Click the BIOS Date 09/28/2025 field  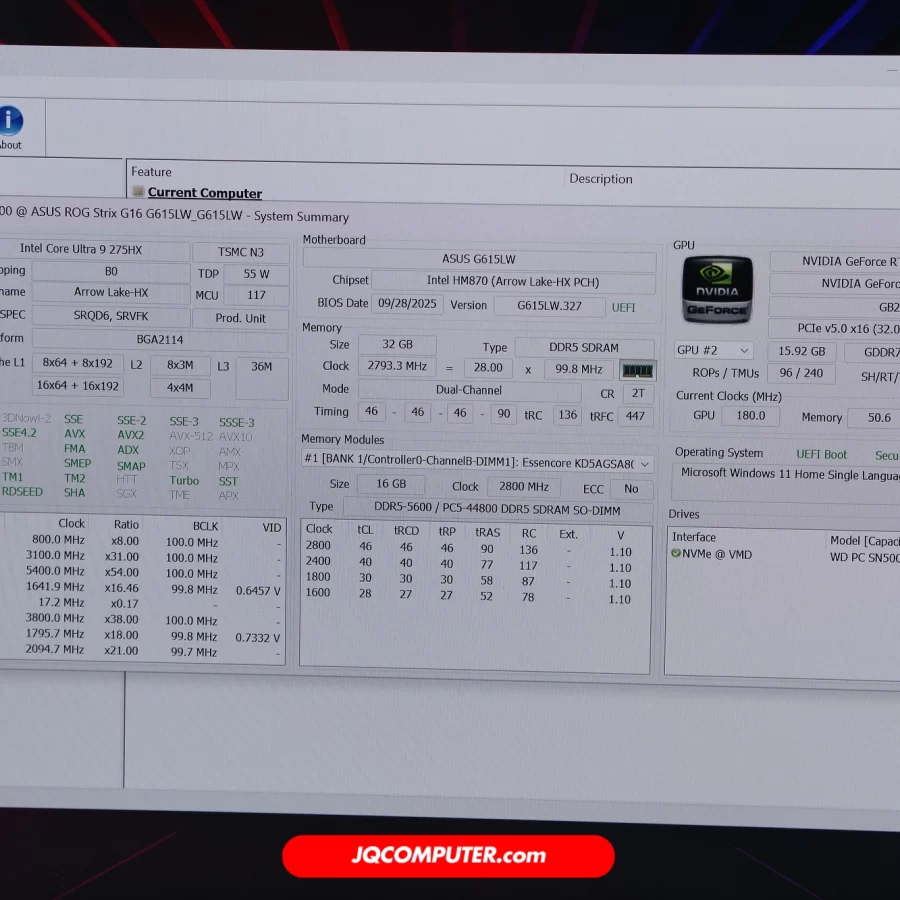(x=406, y=304)
